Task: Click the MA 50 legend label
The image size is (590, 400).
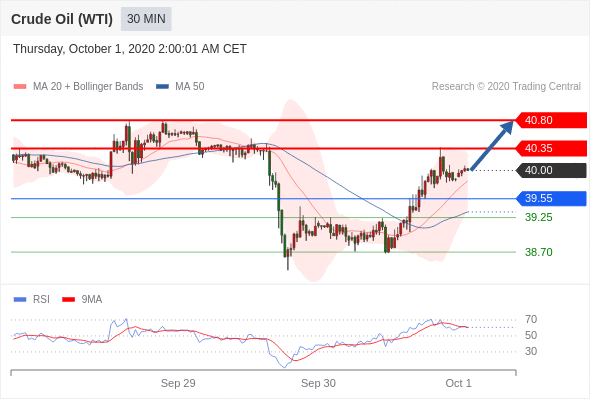Action: [190, 87]
